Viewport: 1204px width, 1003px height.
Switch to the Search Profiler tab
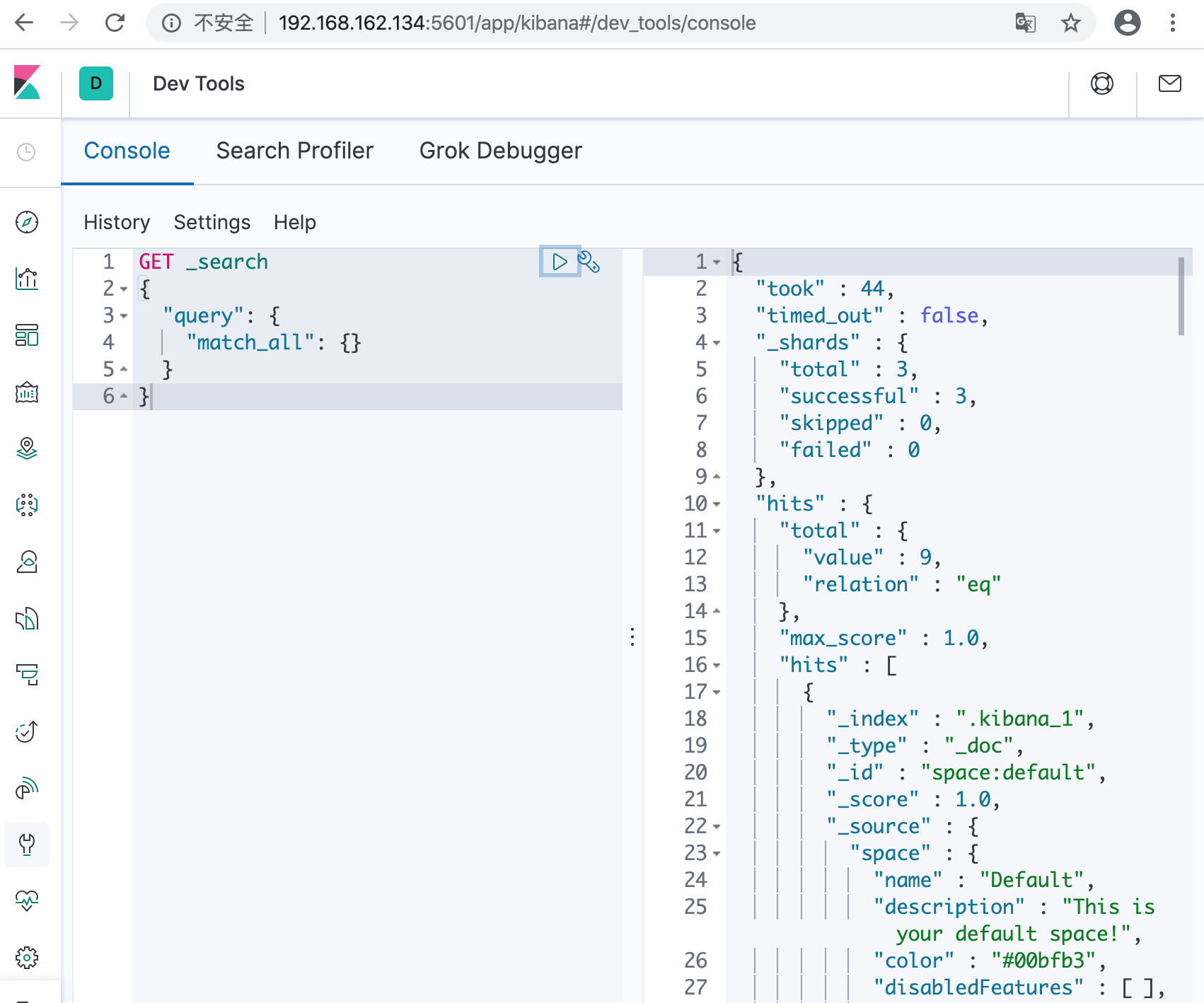[x=294, y=151]
